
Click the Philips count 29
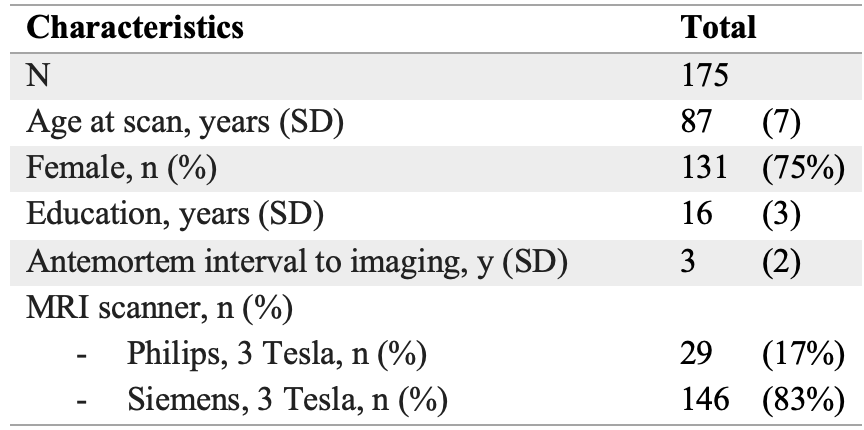click(696, 353)
